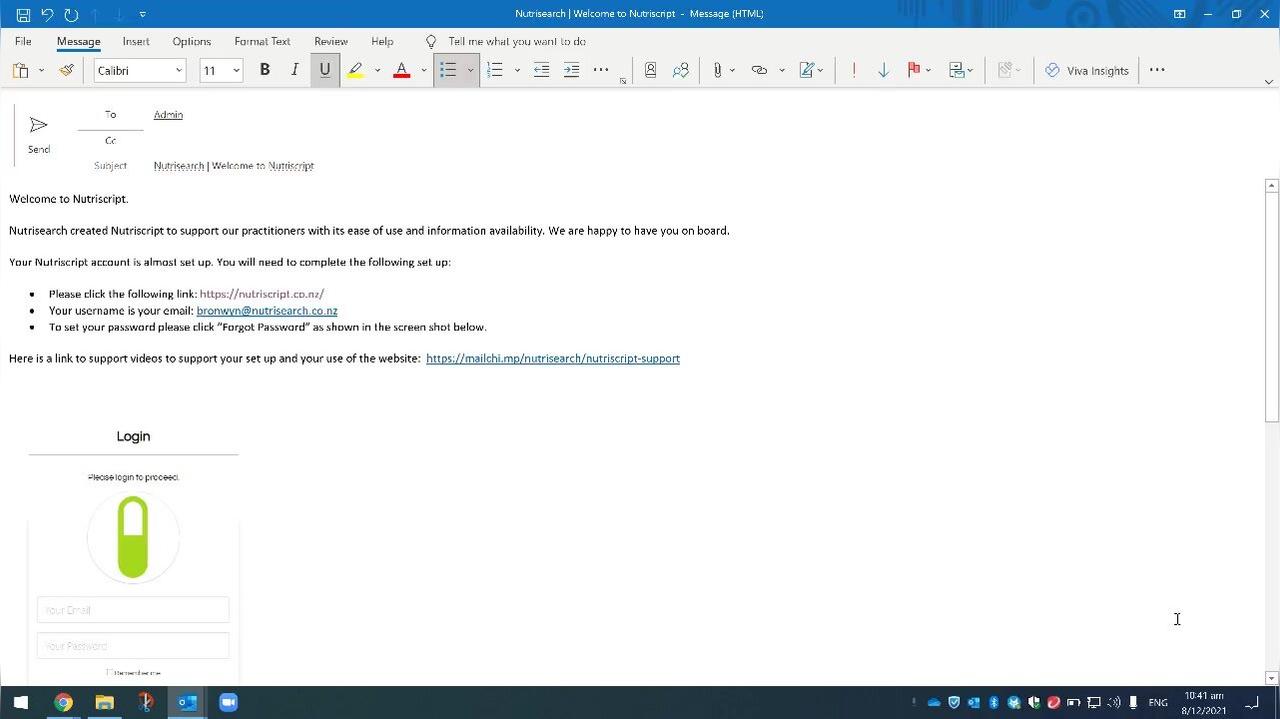Open Zoom from the taskbar
Screen dimensions: 1280x719
228,702
